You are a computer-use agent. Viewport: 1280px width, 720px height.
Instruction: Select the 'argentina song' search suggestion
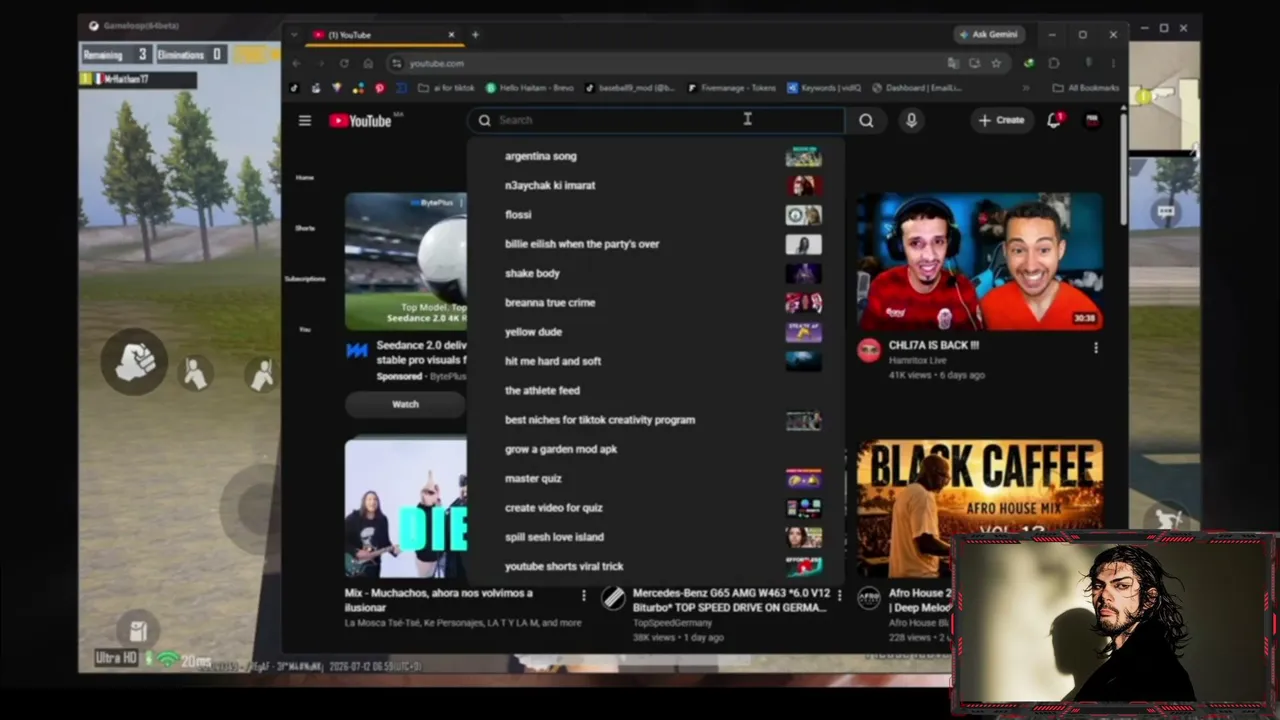pyautogui.click(x=656, y=156)
